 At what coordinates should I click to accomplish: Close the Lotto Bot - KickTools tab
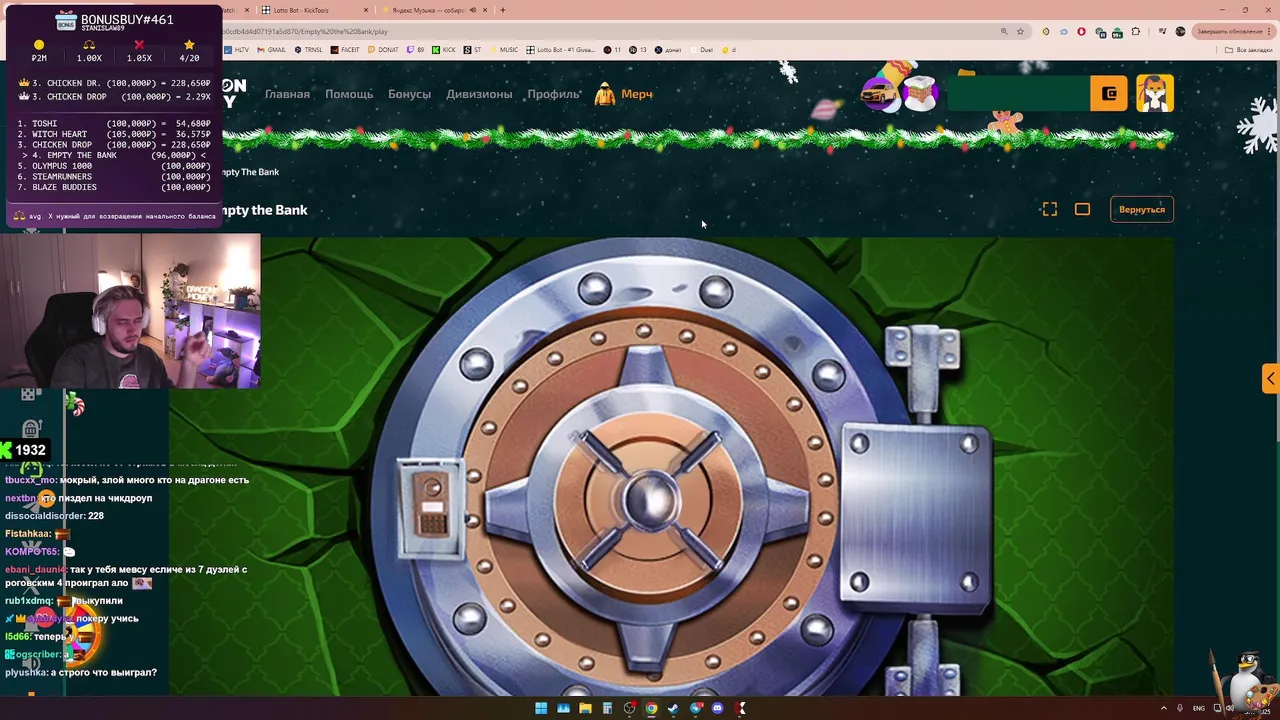366,10
